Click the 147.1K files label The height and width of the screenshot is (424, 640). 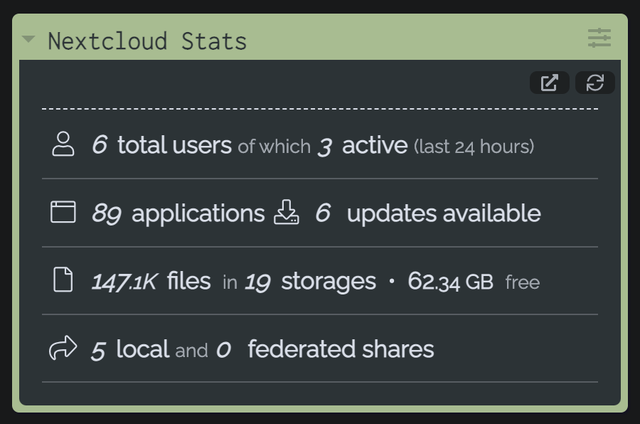pyautogui.click(x=151, y=281)
